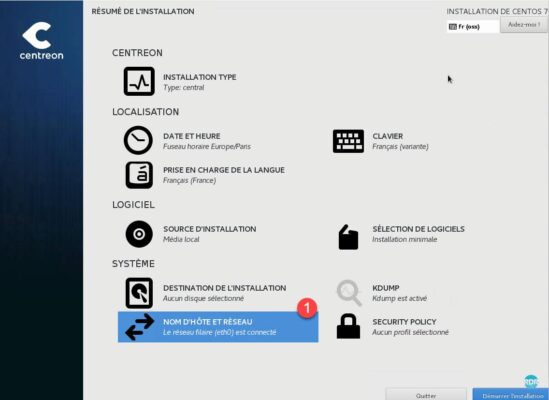Click the network arrows icon

click(x=139, y=327)
